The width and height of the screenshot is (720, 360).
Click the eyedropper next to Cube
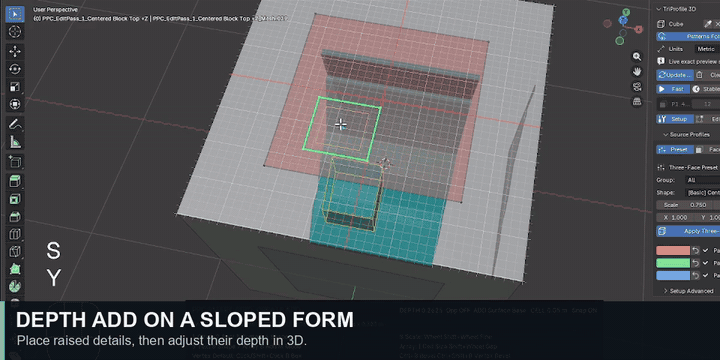(708, 24)
